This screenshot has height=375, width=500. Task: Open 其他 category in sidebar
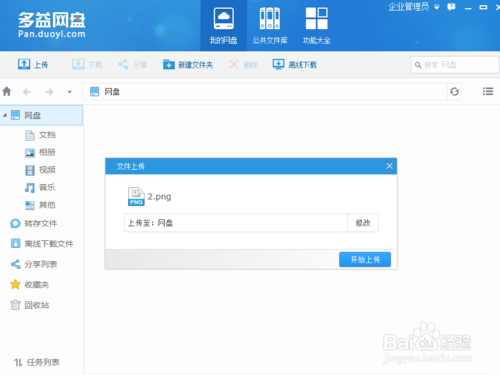click(40, 205)
